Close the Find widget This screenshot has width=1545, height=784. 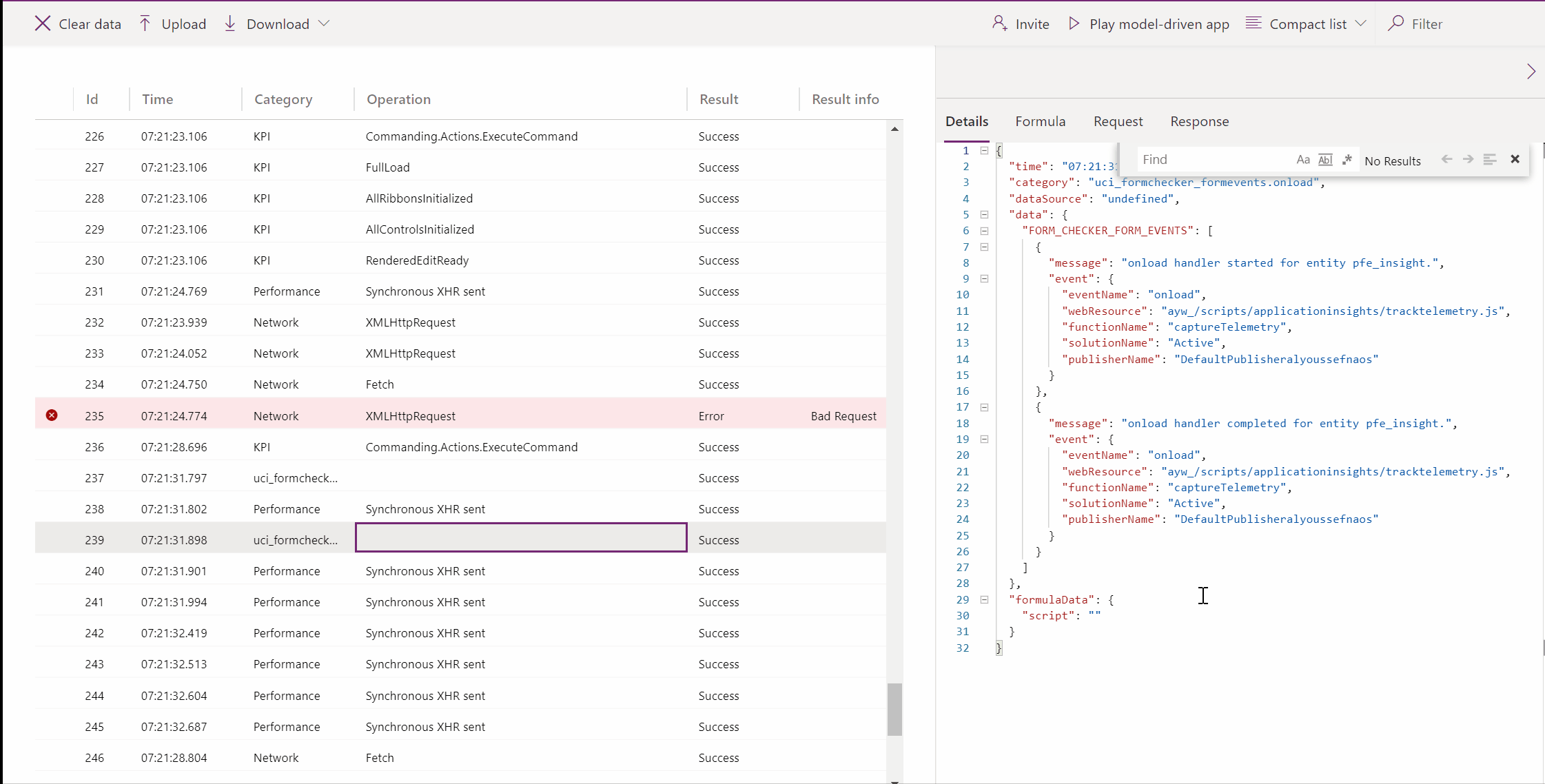point(1515,159)
